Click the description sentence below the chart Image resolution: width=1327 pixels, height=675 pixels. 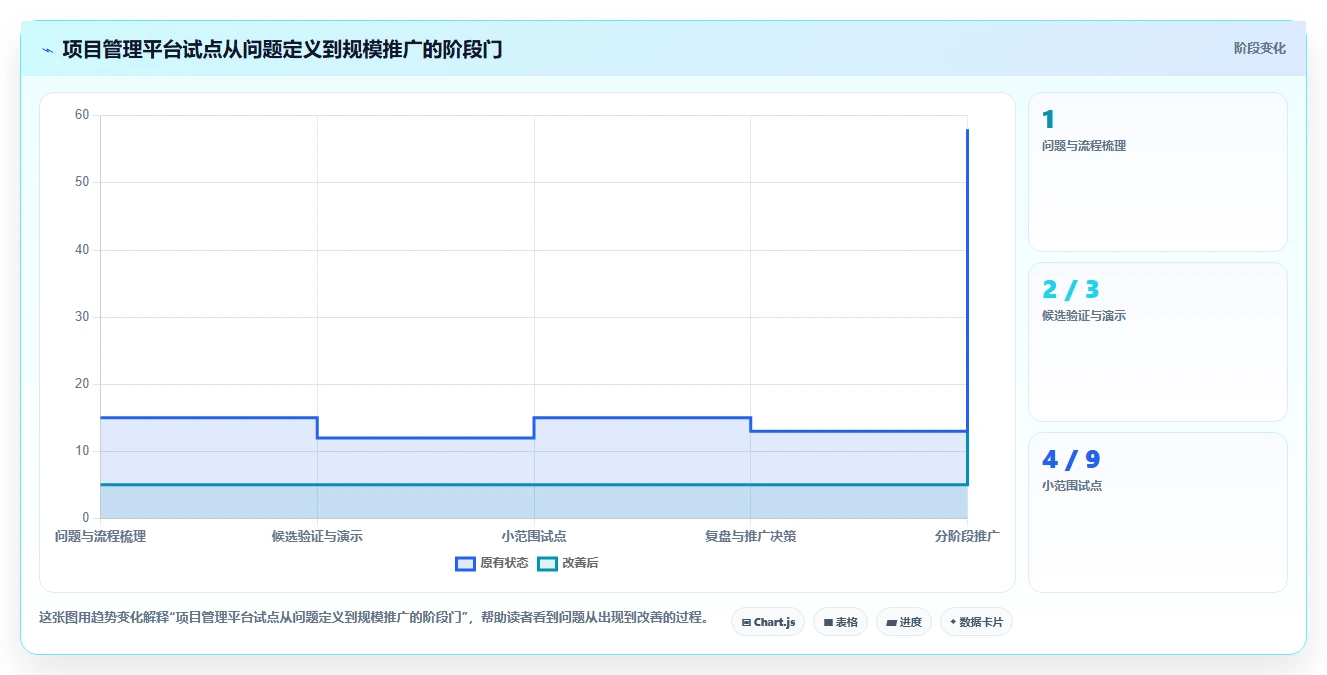point(373,618)
